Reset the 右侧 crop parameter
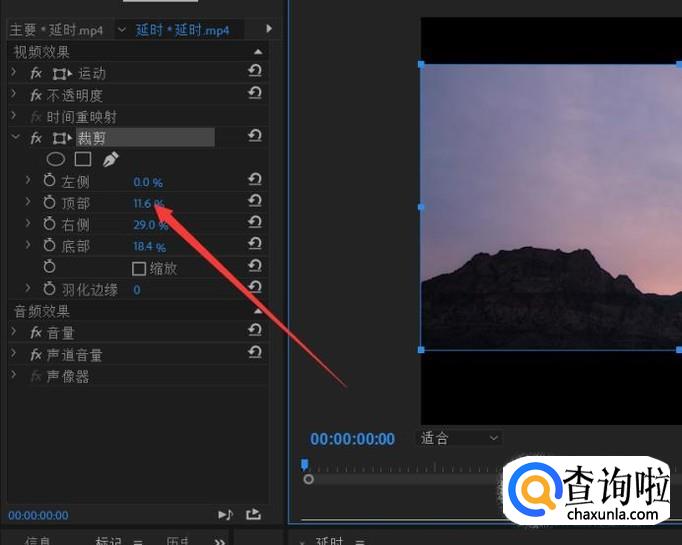 (255, 222)
